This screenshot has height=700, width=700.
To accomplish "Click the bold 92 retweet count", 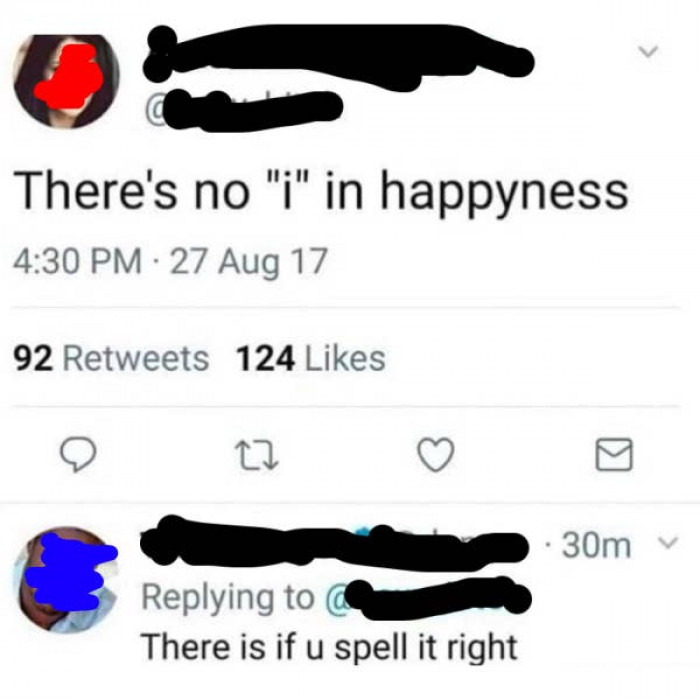I will click(33, 359).
